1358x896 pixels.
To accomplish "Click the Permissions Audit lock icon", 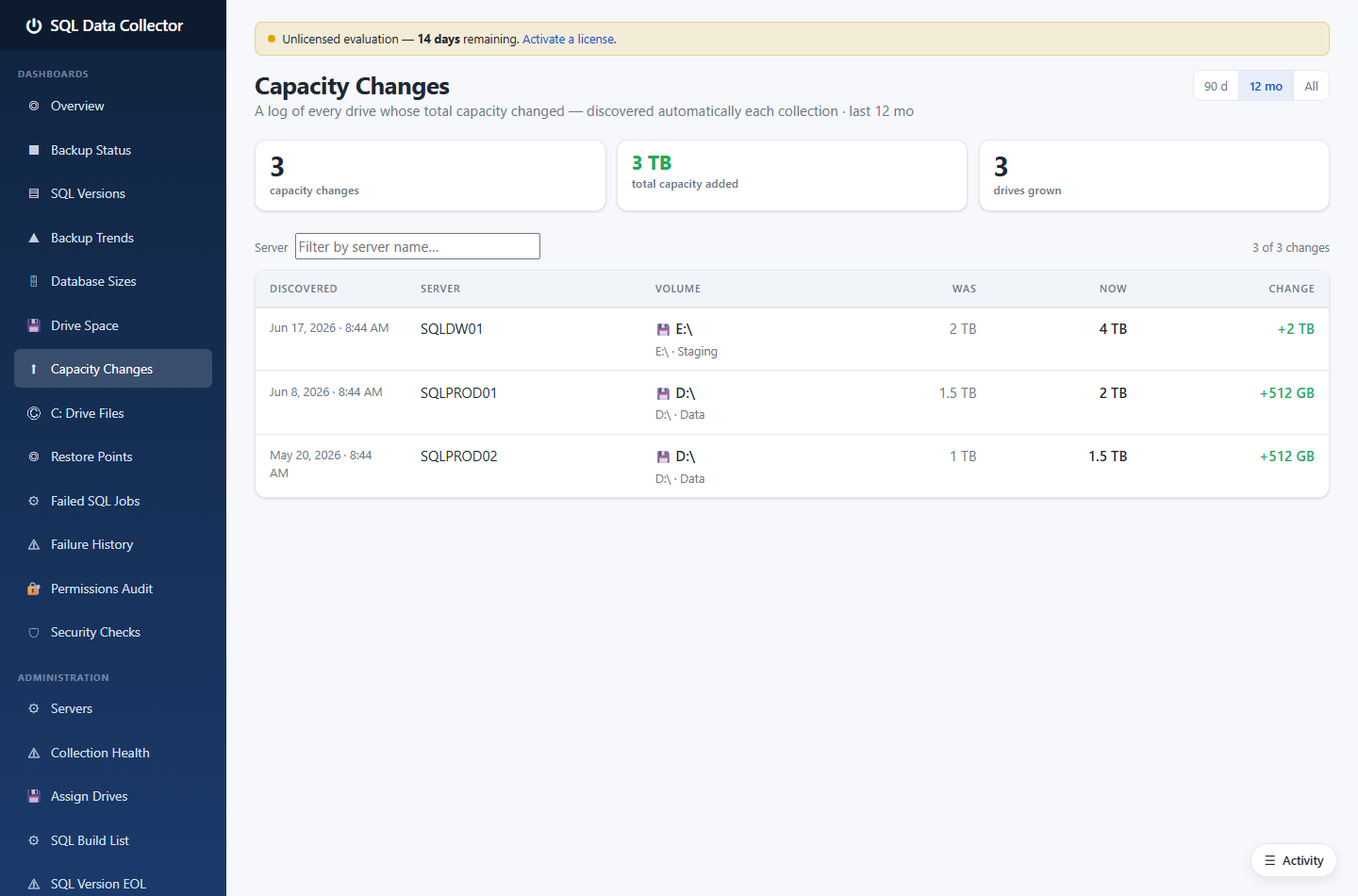I will (34, 589).
